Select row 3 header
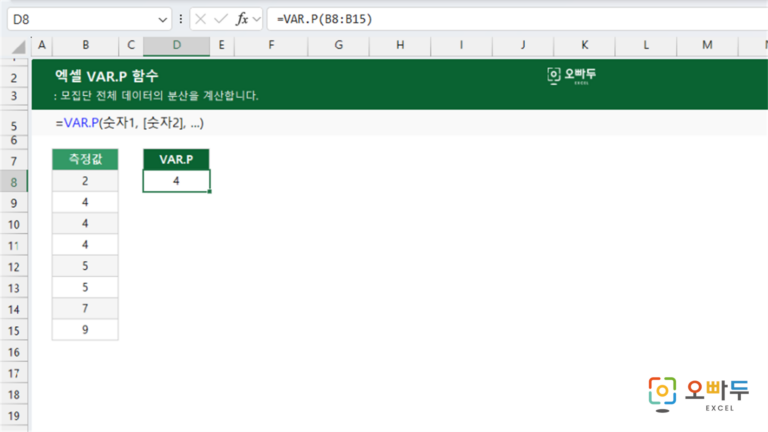Image resolution: width=768 pixels, height=432 pixels. pyautogui.click(x=14, y=96)
